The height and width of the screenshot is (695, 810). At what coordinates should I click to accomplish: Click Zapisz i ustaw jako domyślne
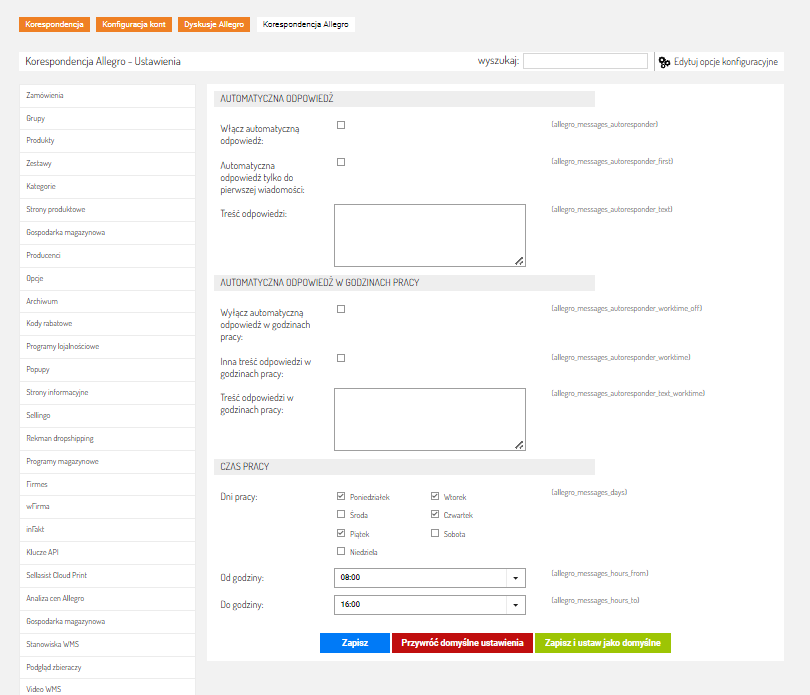[603, 643]
